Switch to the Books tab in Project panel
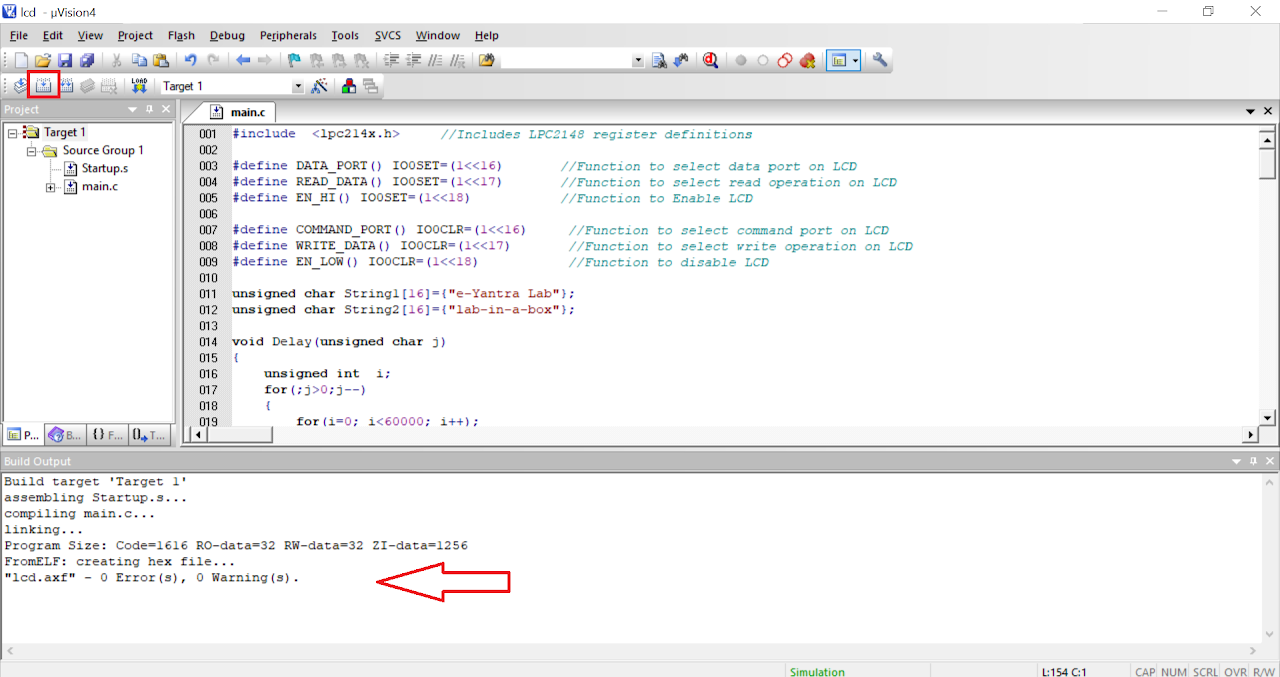 point(66,435)
